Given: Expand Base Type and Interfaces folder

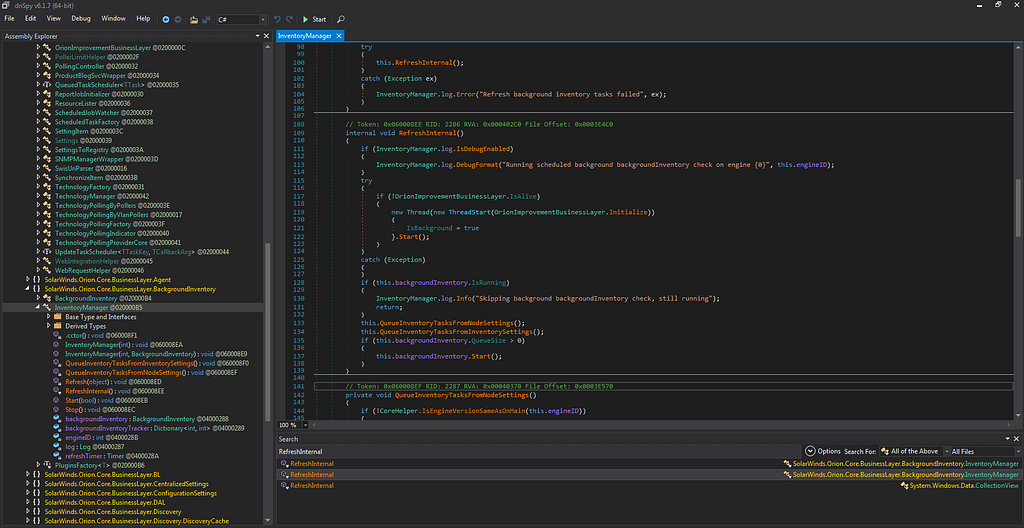Looking at the screenshot, I should 48,316.
